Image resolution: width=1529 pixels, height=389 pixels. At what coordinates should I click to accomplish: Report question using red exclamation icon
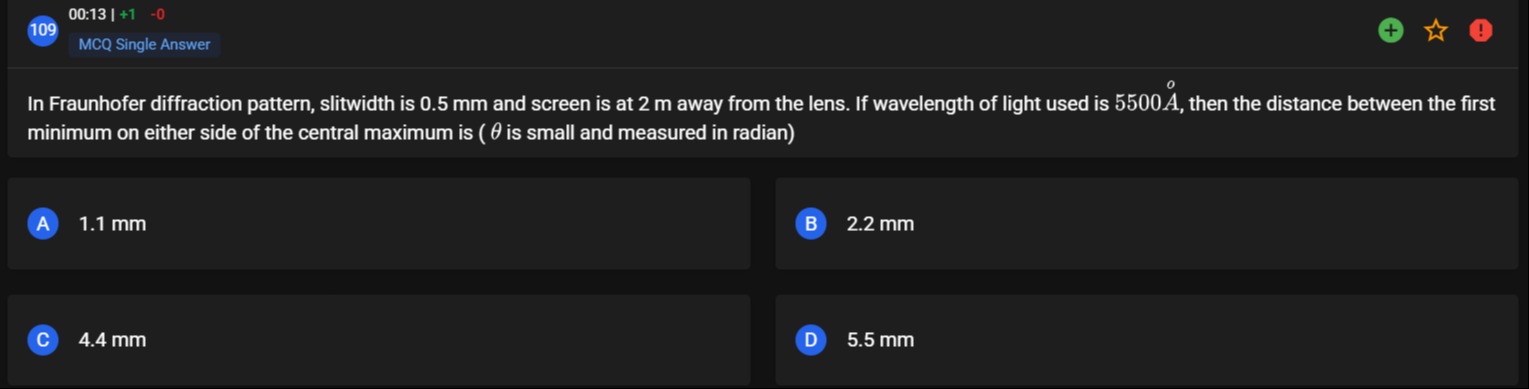coord(1481,31)
